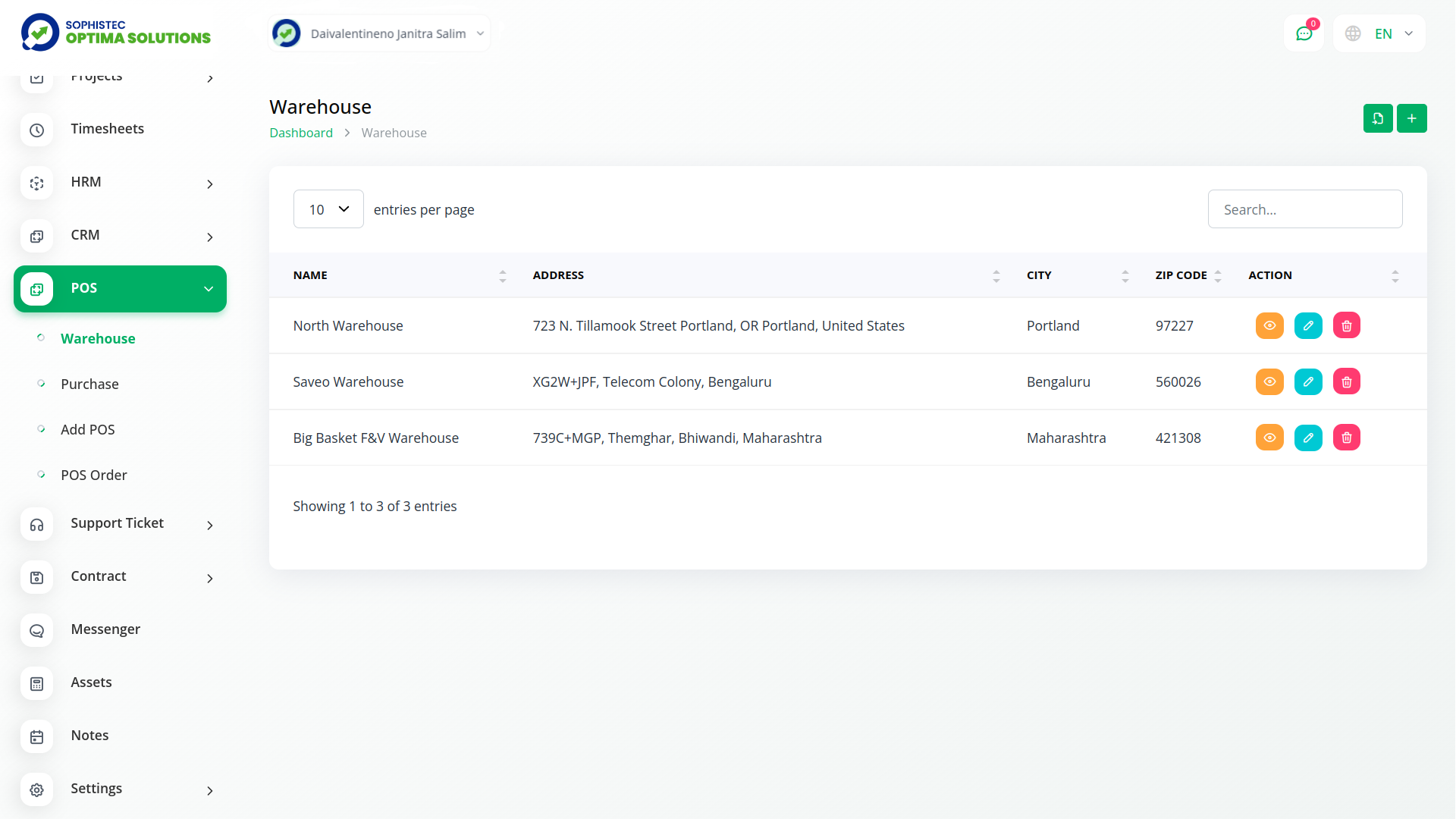Edit the Saveo Warehouse entry
Screen dimensions: 1456x819
[1307, 382]
